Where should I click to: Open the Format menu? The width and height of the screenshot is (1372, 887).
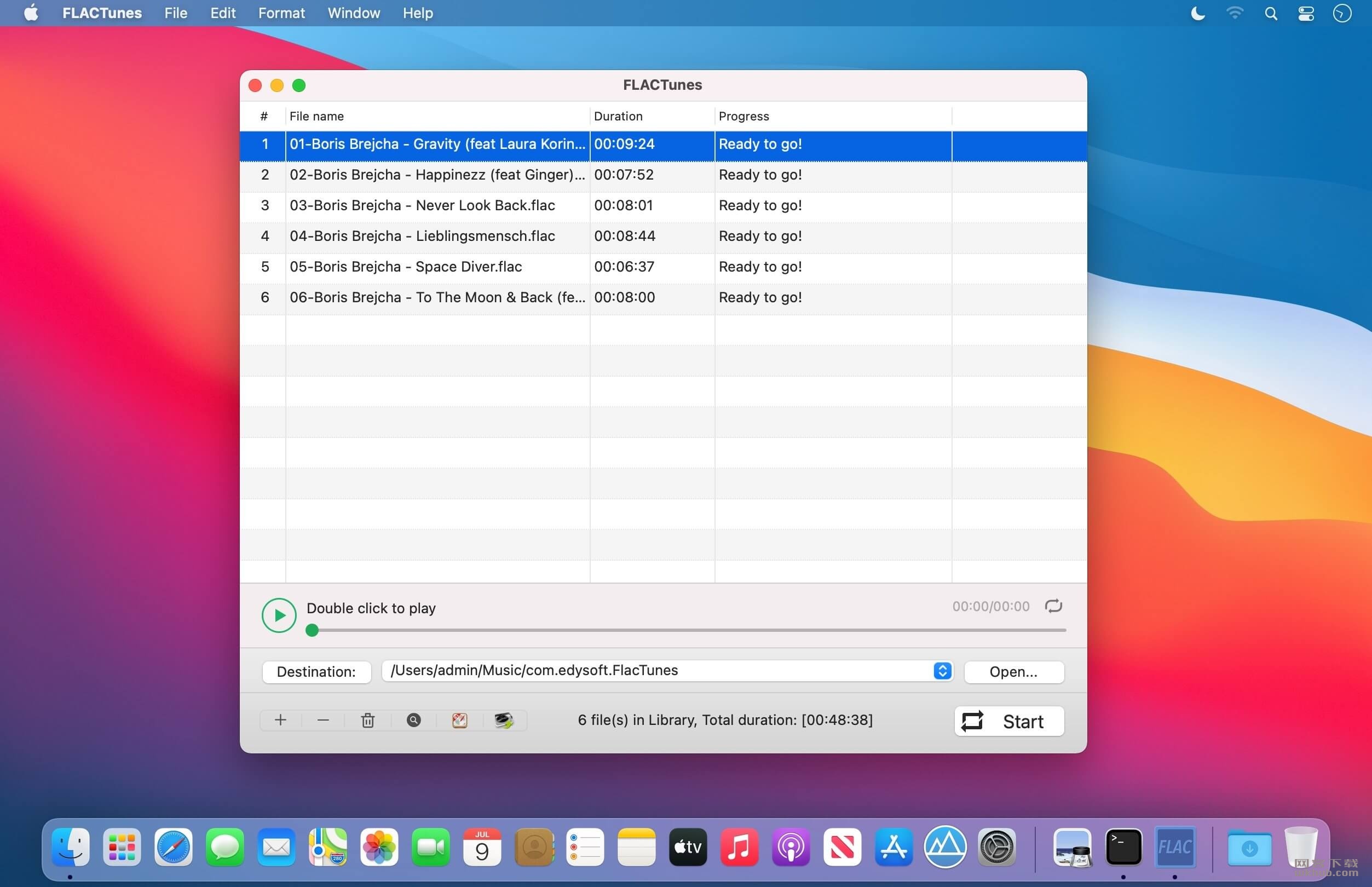tap(281, 13)
